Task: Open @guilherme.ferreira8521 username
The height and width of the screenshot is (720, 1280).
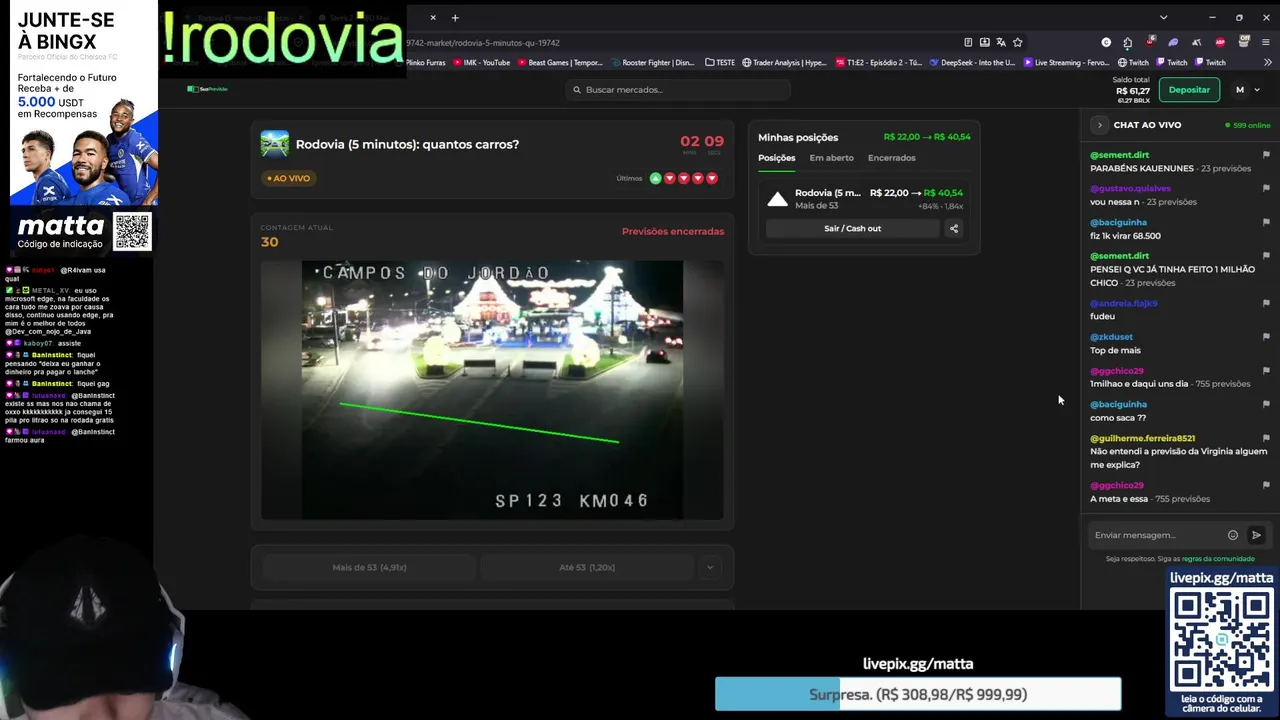Action: click(x=1142, y=438)
